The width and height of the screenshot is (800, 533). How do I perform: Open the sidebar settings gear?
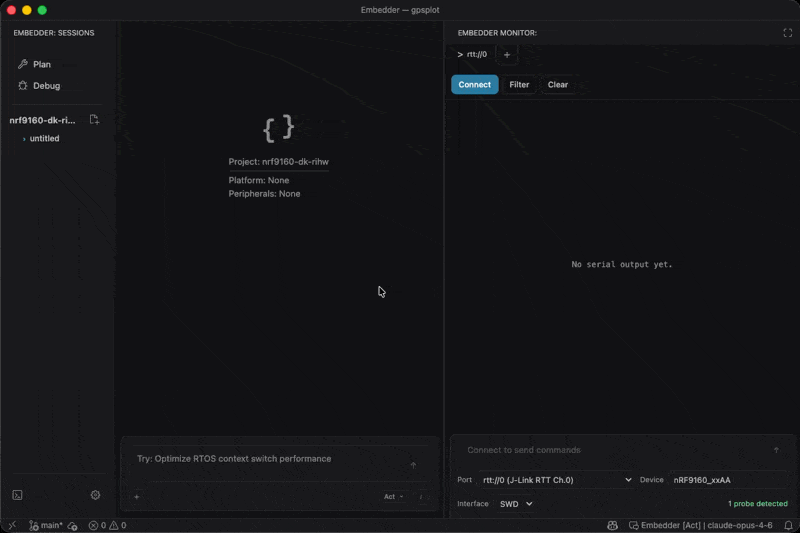(95, 495)
